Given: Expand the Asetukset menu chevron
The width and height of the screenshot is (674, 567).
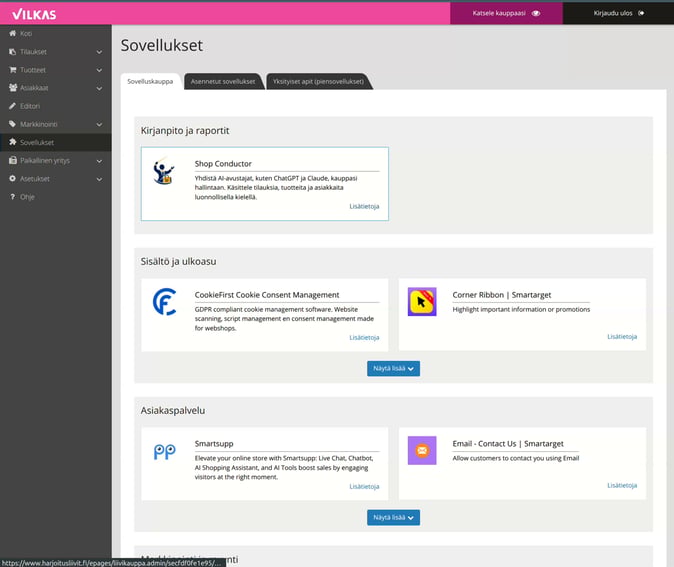Looking at the screenshot, I should pyautogui.click(x=99, y=179).
